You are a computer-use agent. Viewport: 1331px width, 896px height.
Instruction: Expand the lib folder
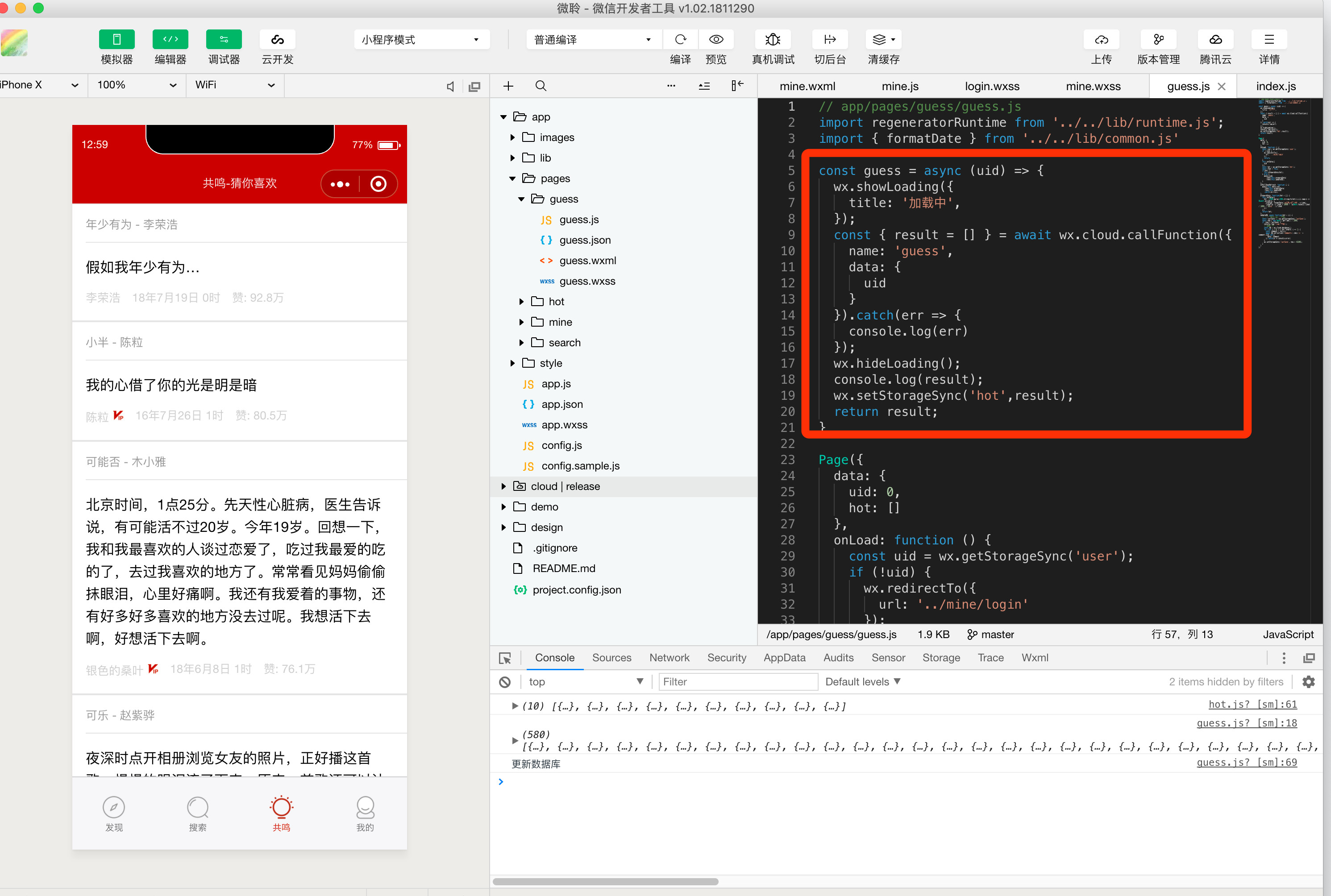[x=512, y=158]
